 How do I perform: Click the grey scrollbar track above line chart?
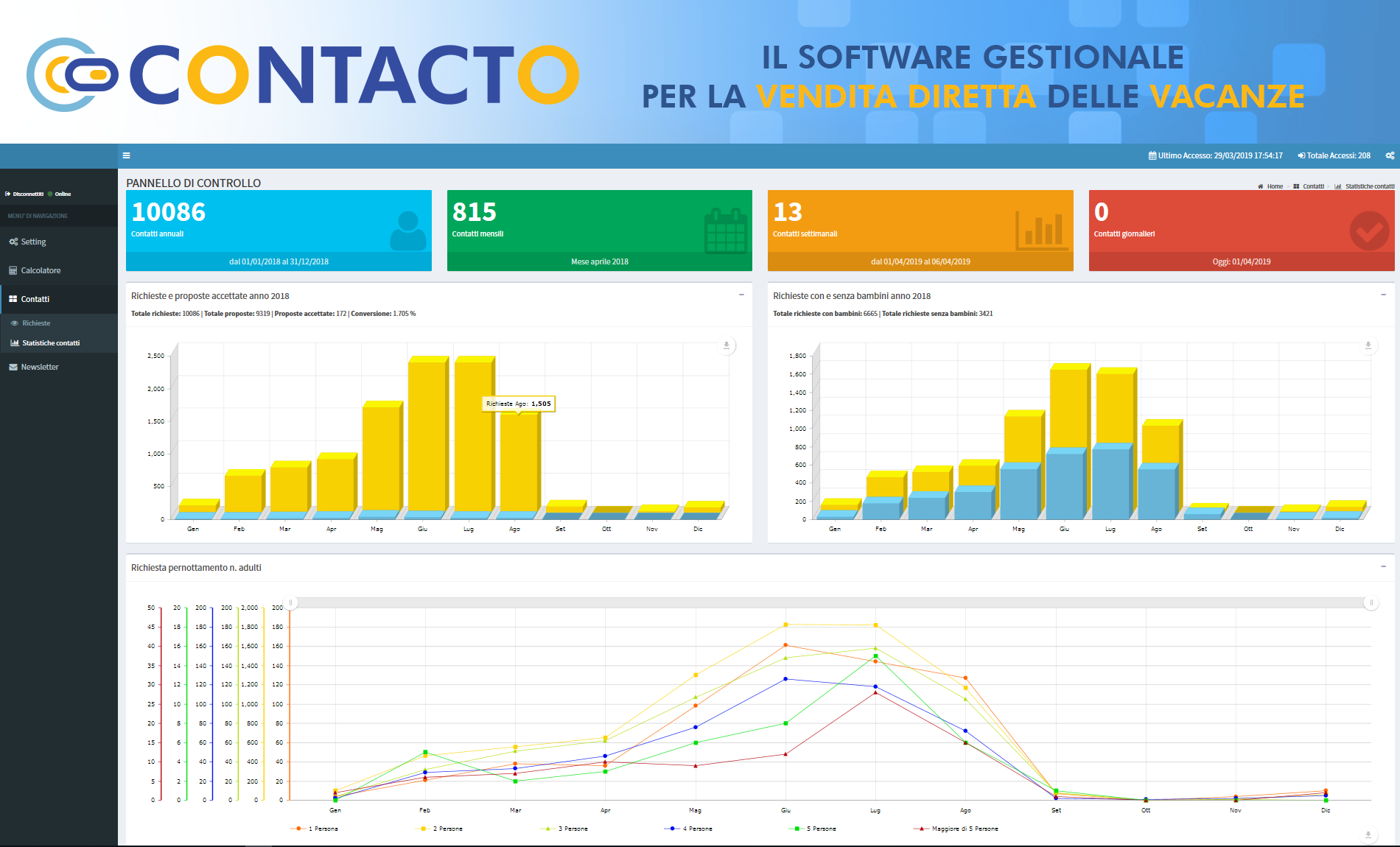click(830, 602)
